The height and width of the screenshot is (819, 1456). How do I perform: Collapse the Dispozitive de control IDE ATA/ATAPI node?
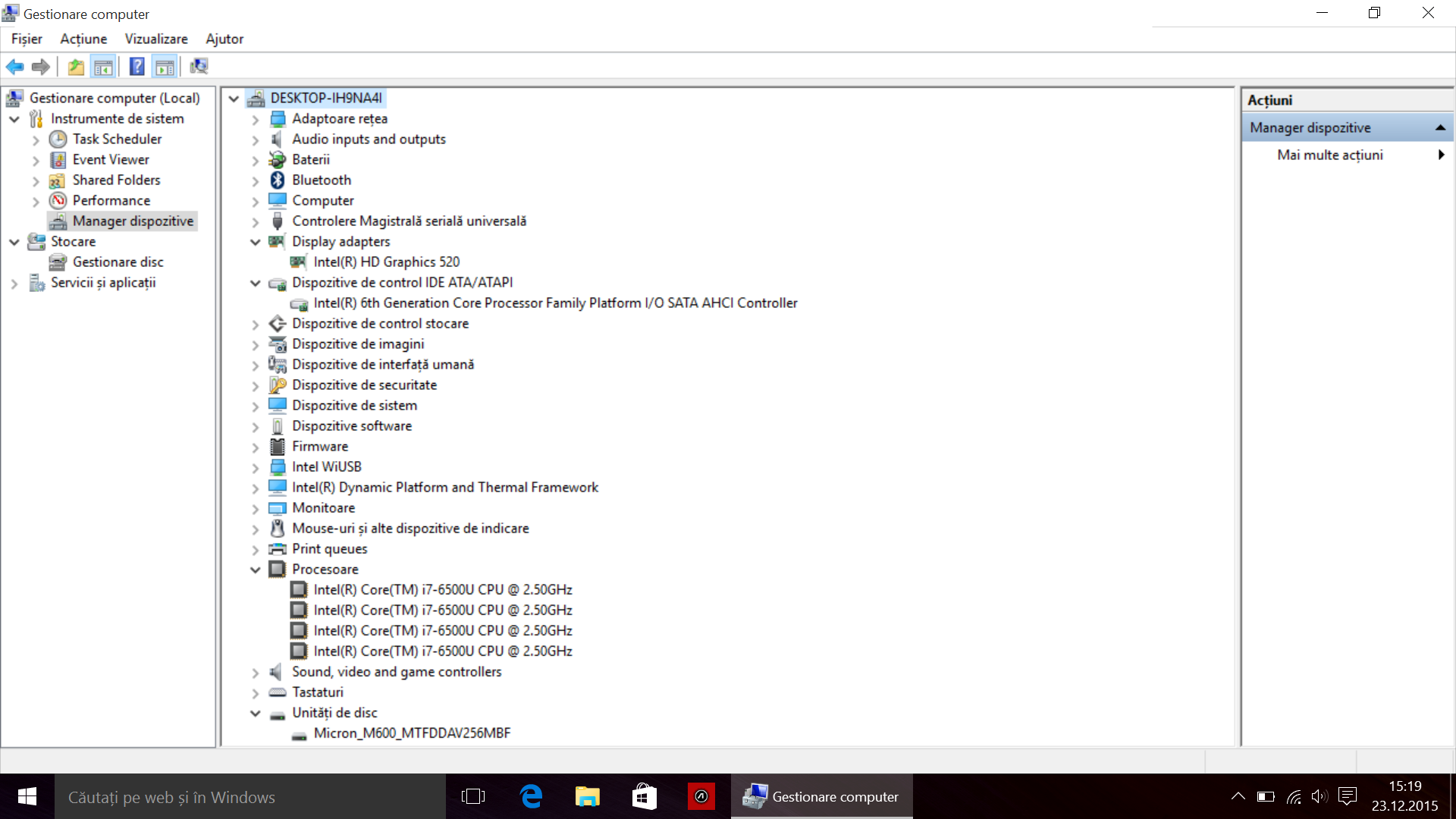[256, 283]
